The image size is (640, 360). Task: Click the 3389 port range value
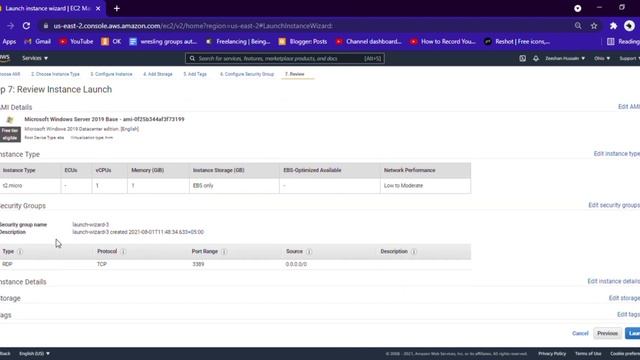coord(198,264)
